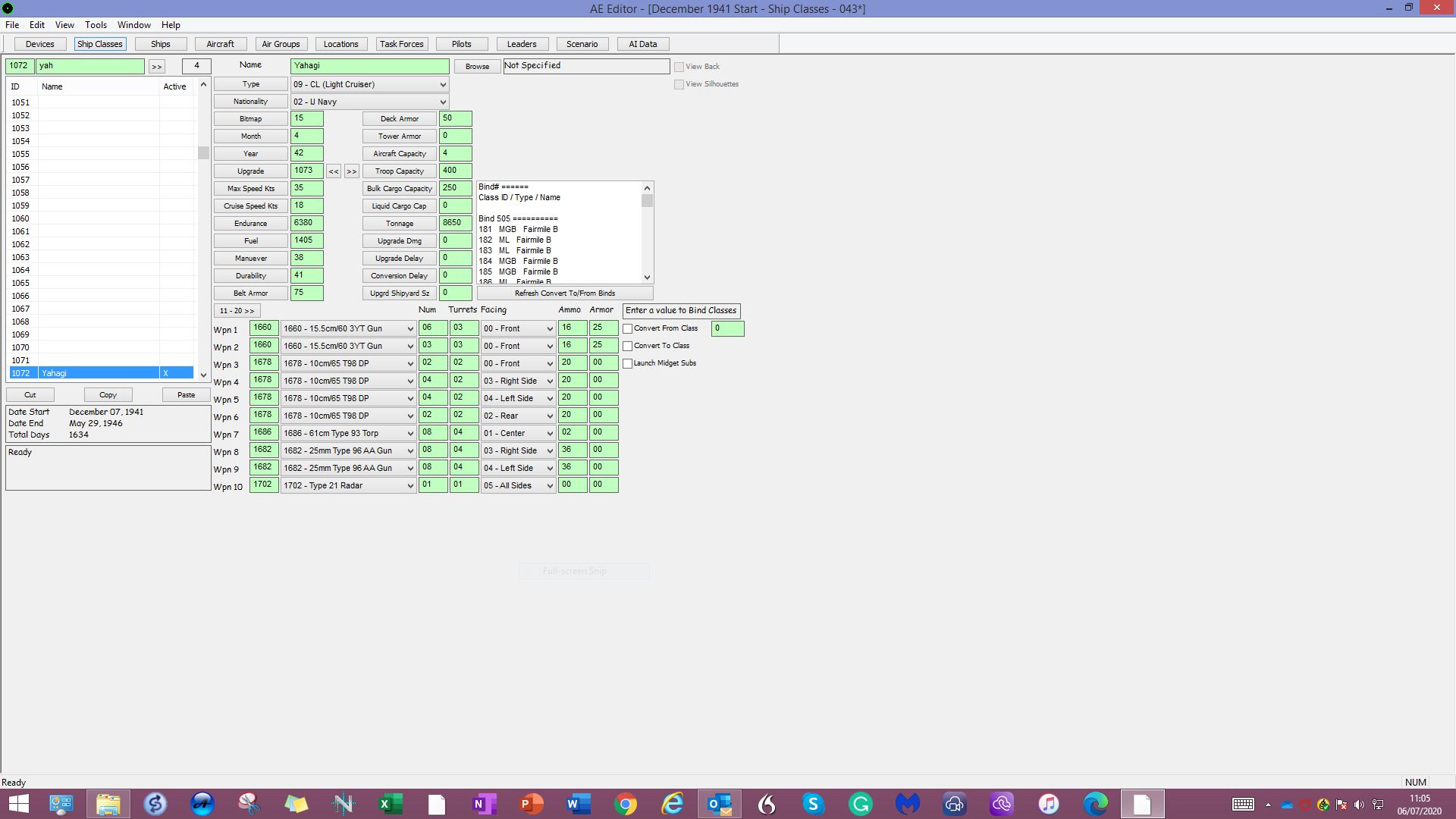Viewport: 1456px width, 819px height.
Task: Click the ship class list vertical scrollbar thumb
Action: point(203,152)
